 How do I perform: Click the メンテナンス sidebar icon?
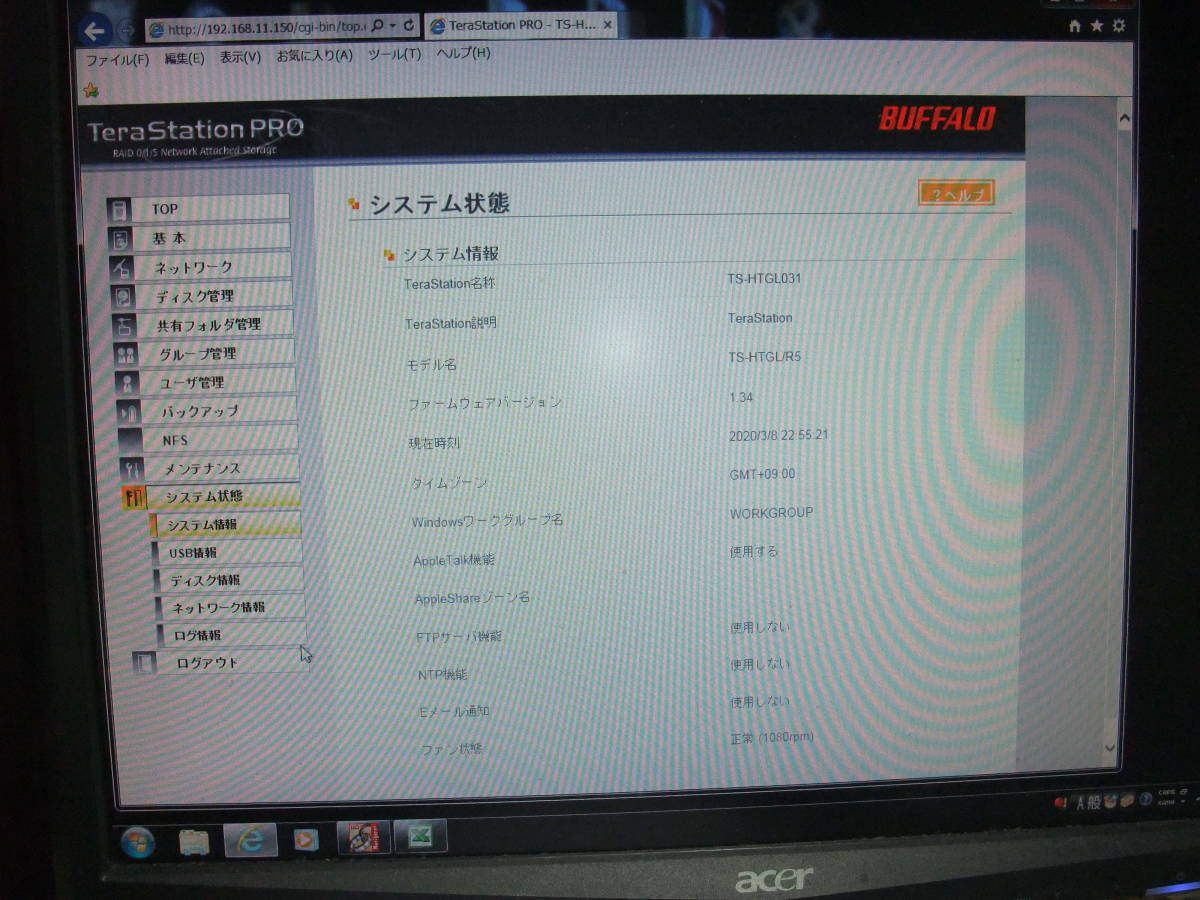pyautogui.click(x=131, y=468)
